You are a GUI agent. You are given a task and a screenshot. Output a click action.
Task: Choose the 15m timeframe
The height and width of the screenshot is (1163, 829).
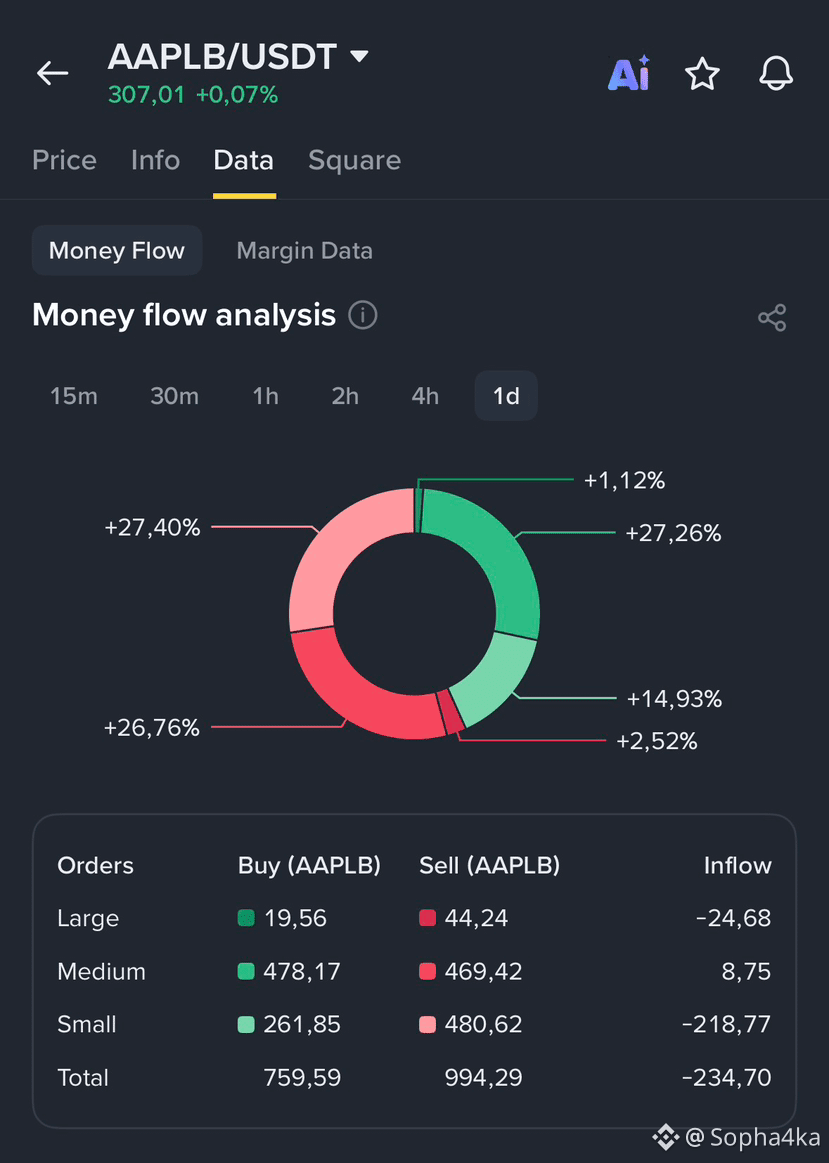coord(73,396)
